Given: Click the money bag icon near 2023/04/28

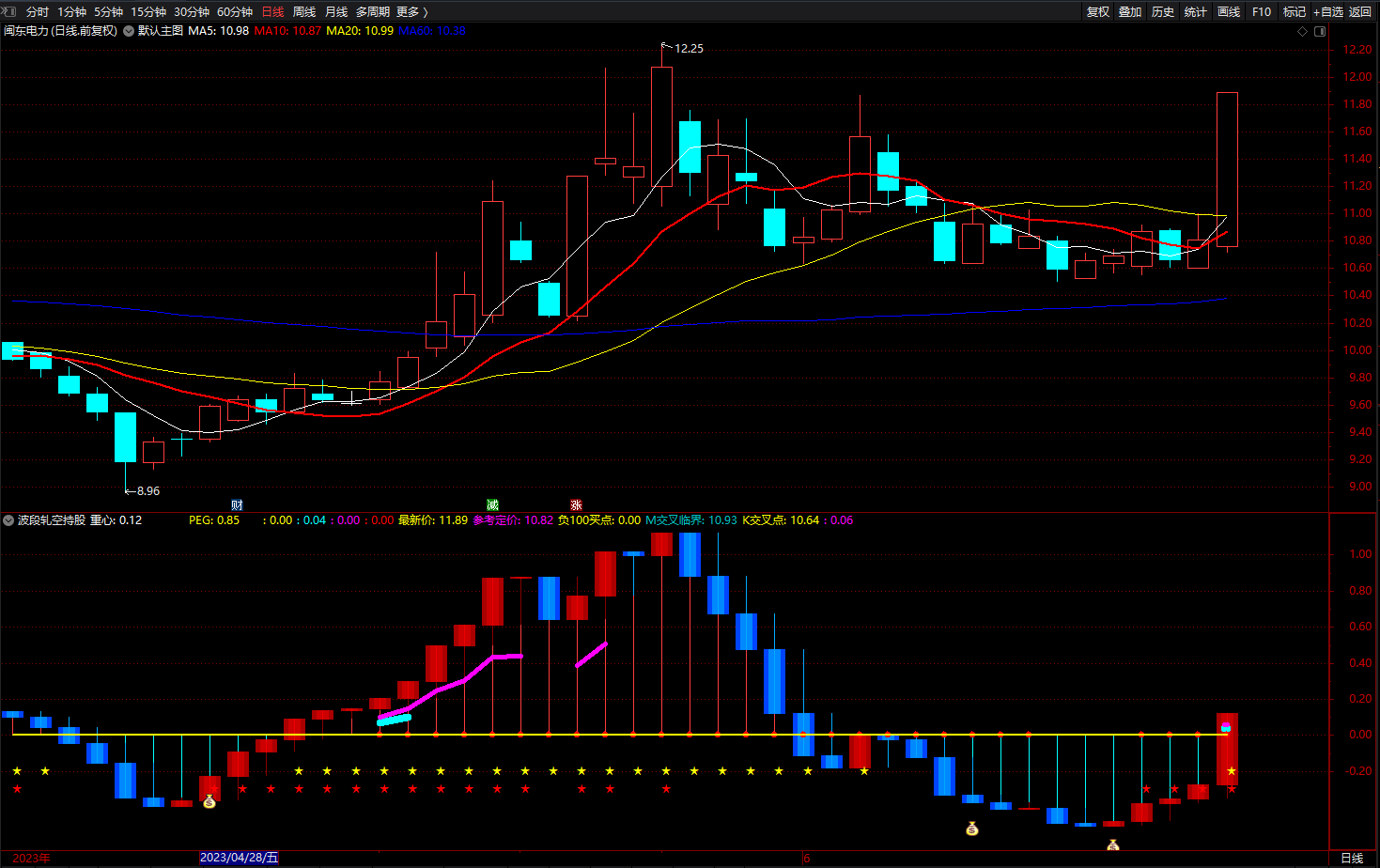Looking at the screenshot, I should [x=209, y=801].
